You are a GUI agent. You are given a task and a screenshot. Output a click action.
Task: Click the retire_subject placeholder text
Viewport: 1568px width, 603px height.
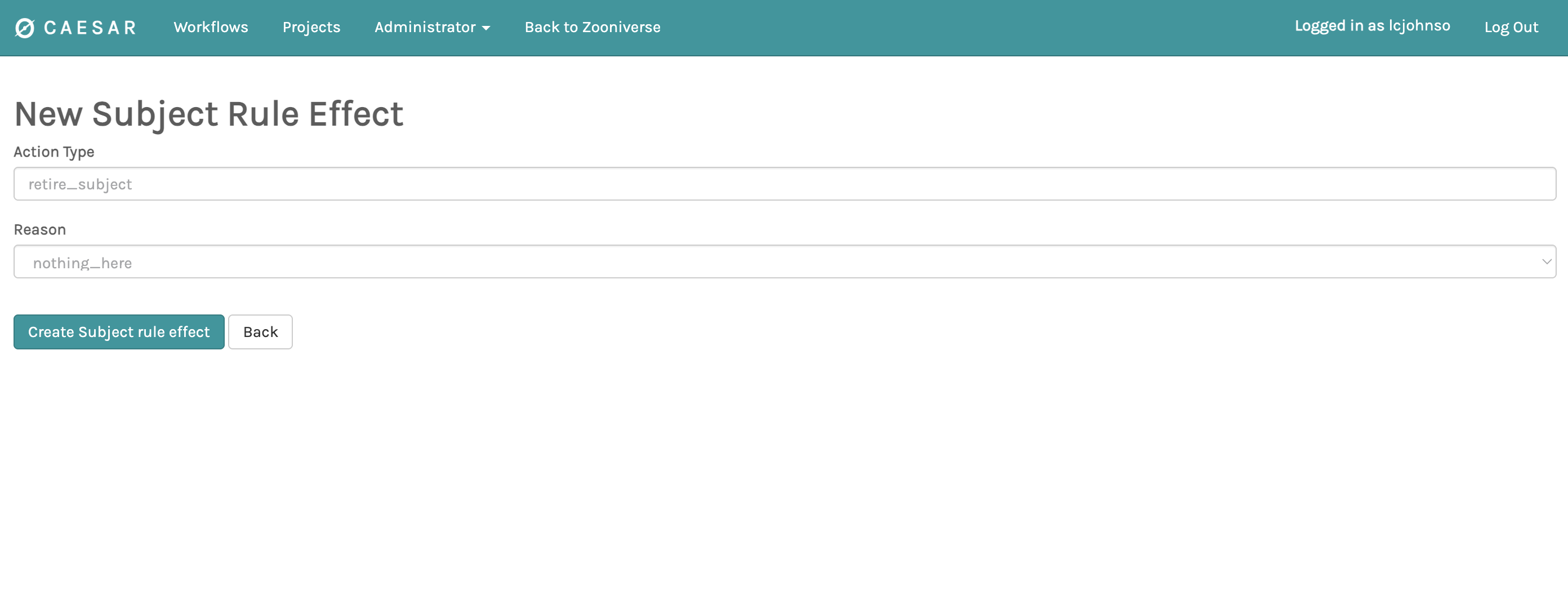pyautogui.click(x=80, y=184)
